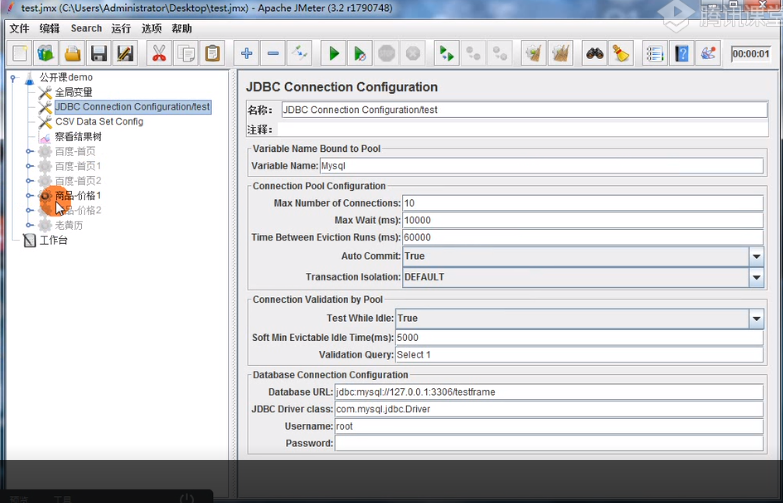Viewport: 783px width, 503px height.
Task: Click the Help question mark icon
Action: 682,53
